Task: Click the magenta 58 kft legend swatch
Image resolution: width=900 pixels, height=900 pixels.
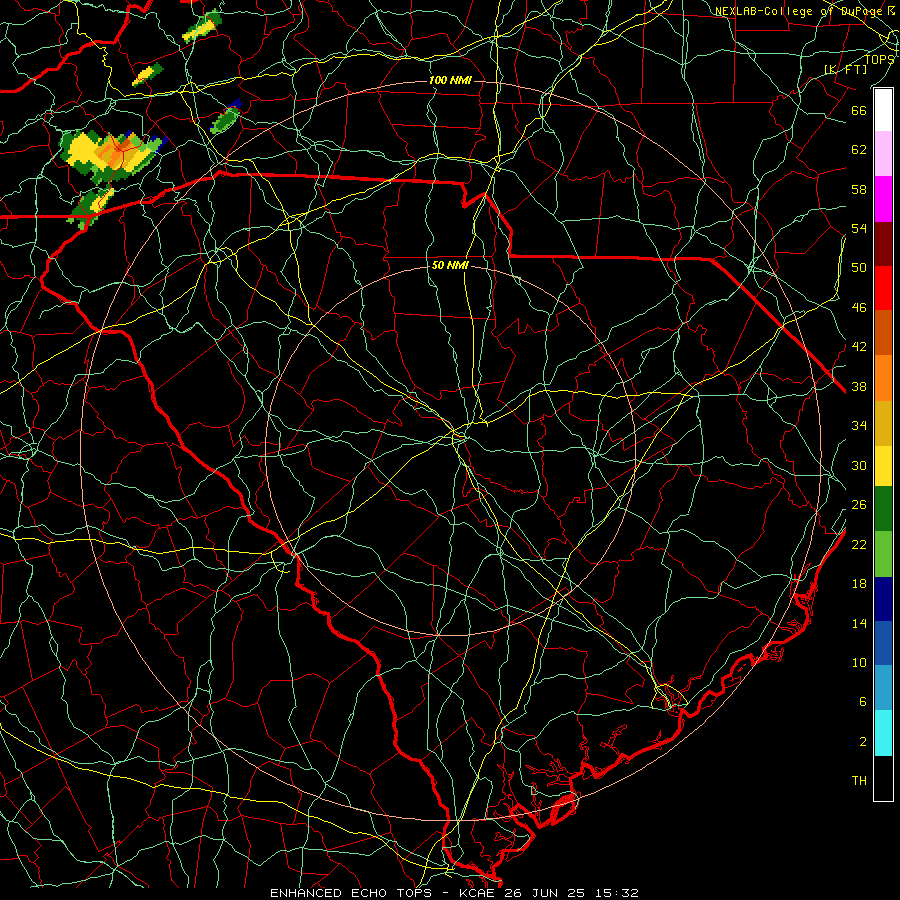Action: pos(883,199)
